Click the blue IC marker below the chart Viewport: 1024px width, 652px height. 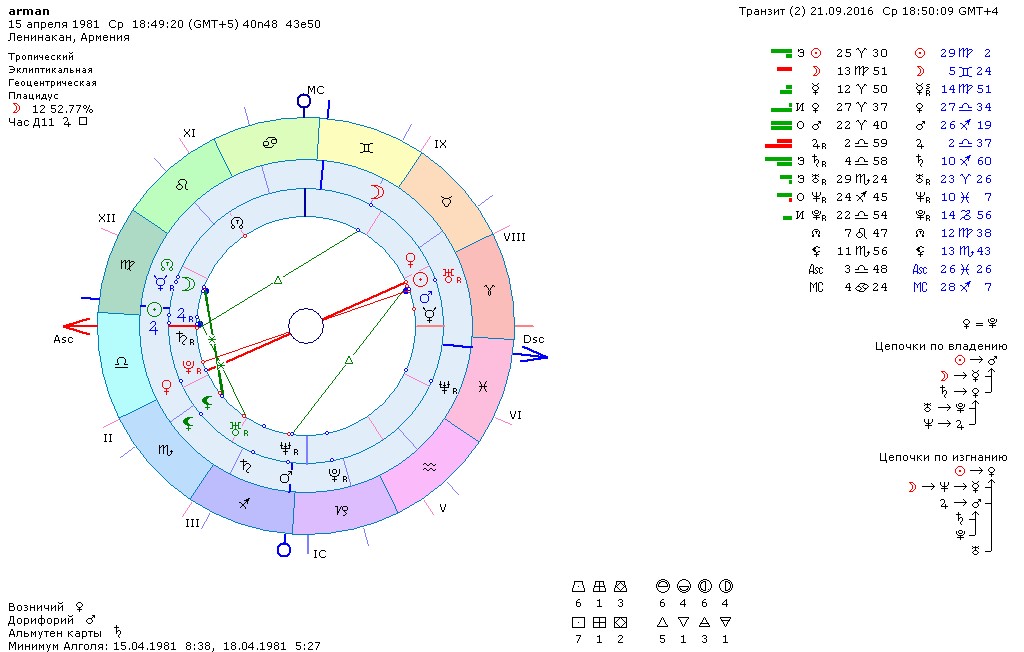click(284, 548)
